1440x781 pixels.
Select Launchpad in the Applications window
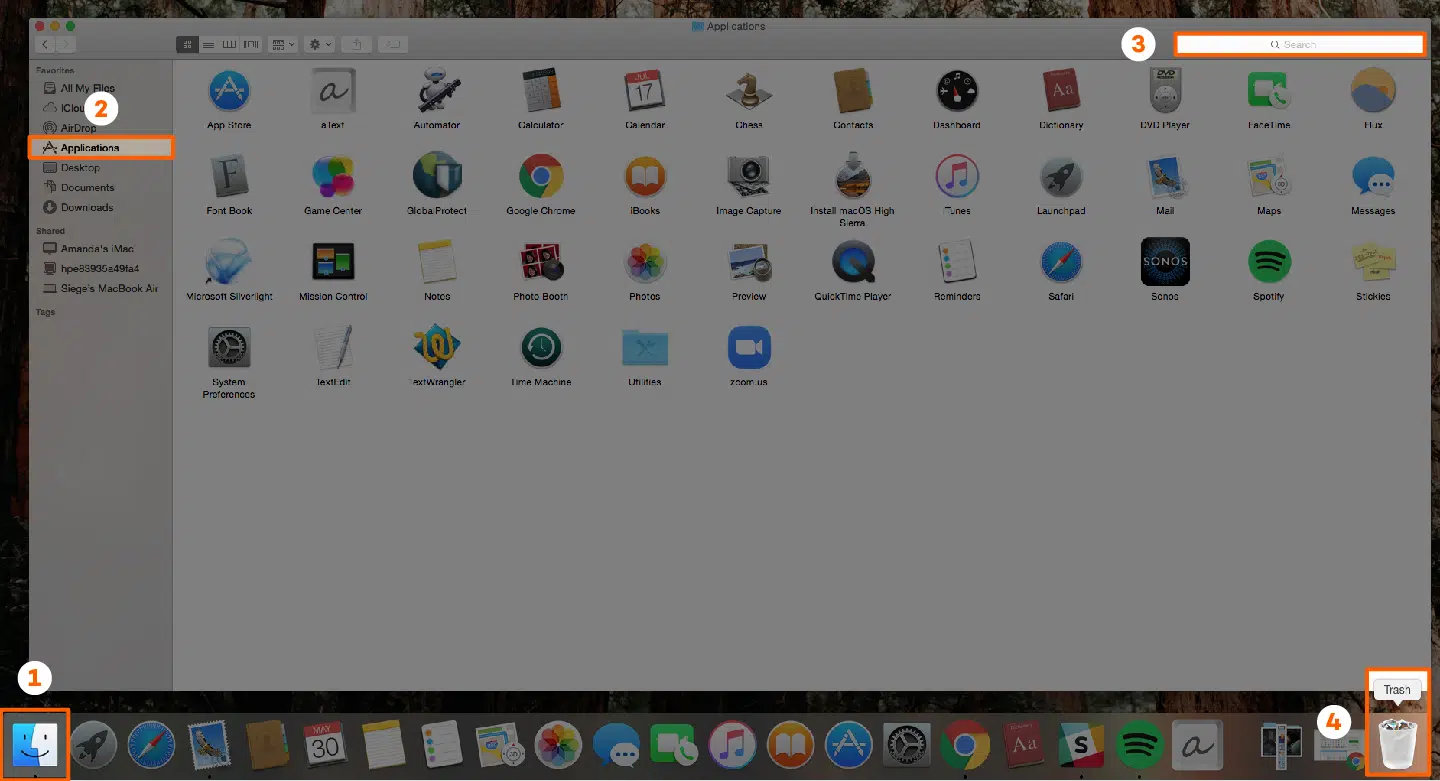pos(1061,177)
